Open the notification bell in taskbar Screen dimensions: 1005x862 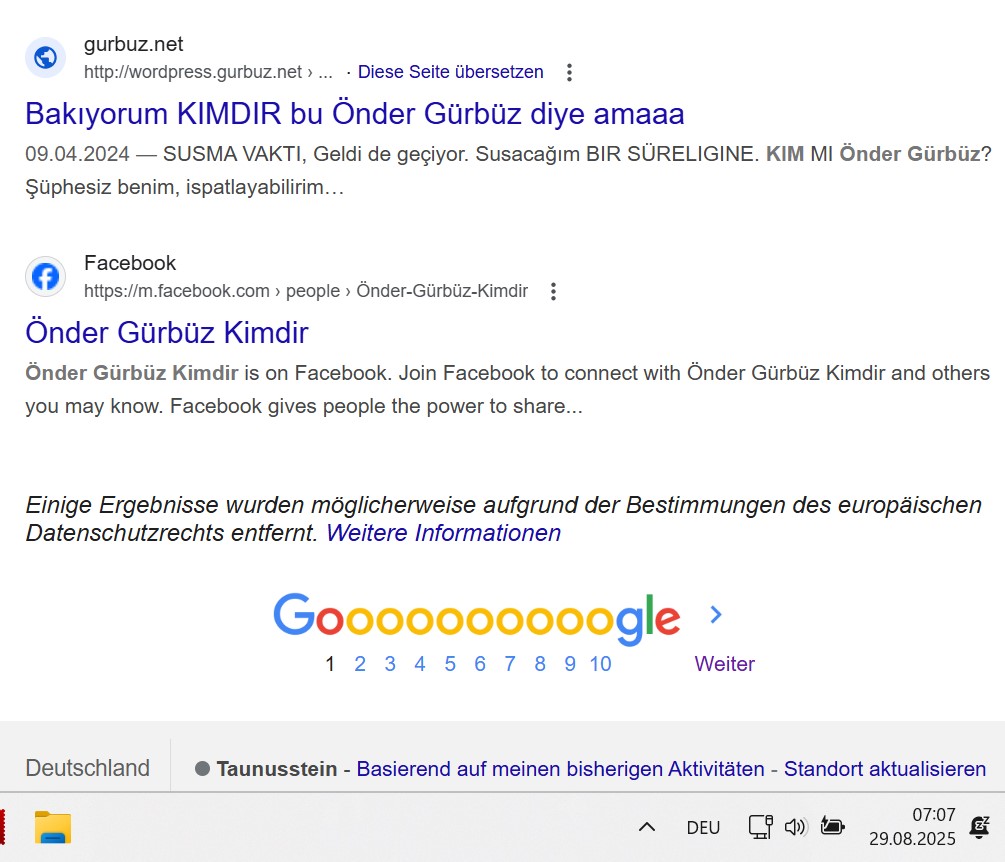tap(979, 827)
